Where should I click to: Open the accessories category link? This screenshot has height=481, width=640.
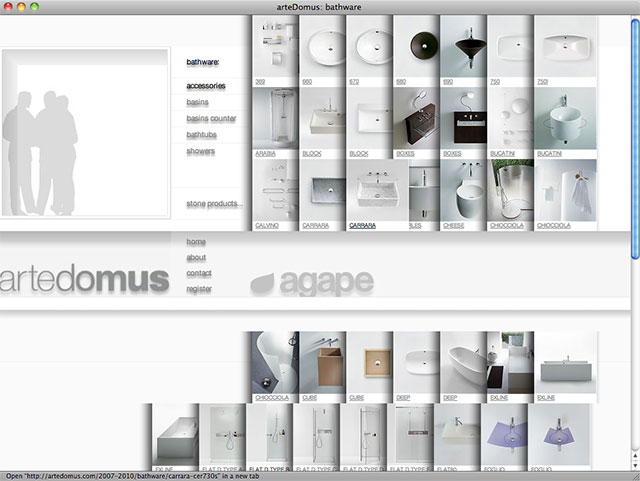point(206,86)
